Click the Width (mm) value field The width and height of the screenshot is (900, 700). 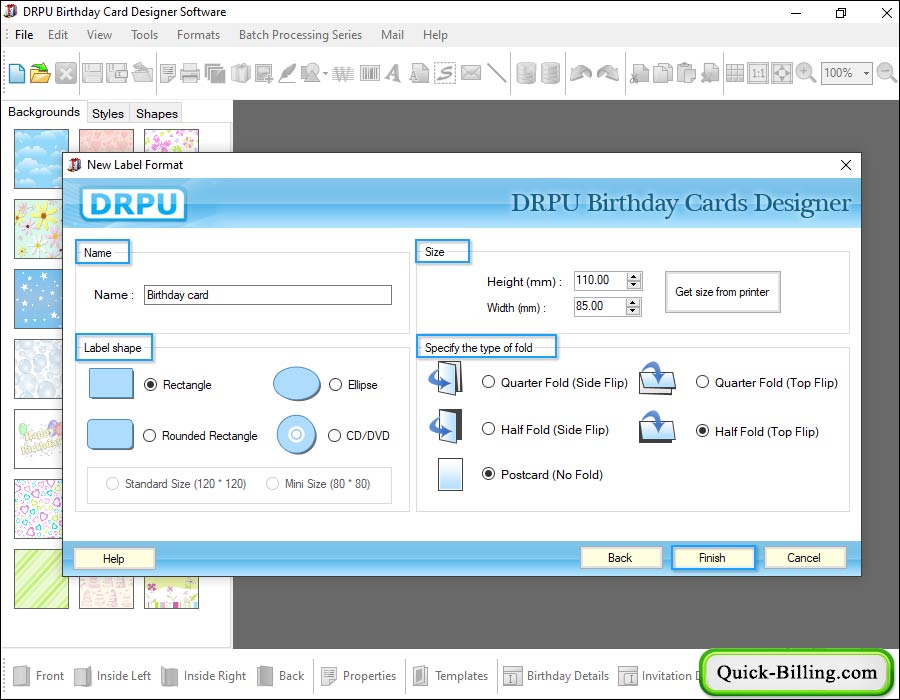(600, 306)
